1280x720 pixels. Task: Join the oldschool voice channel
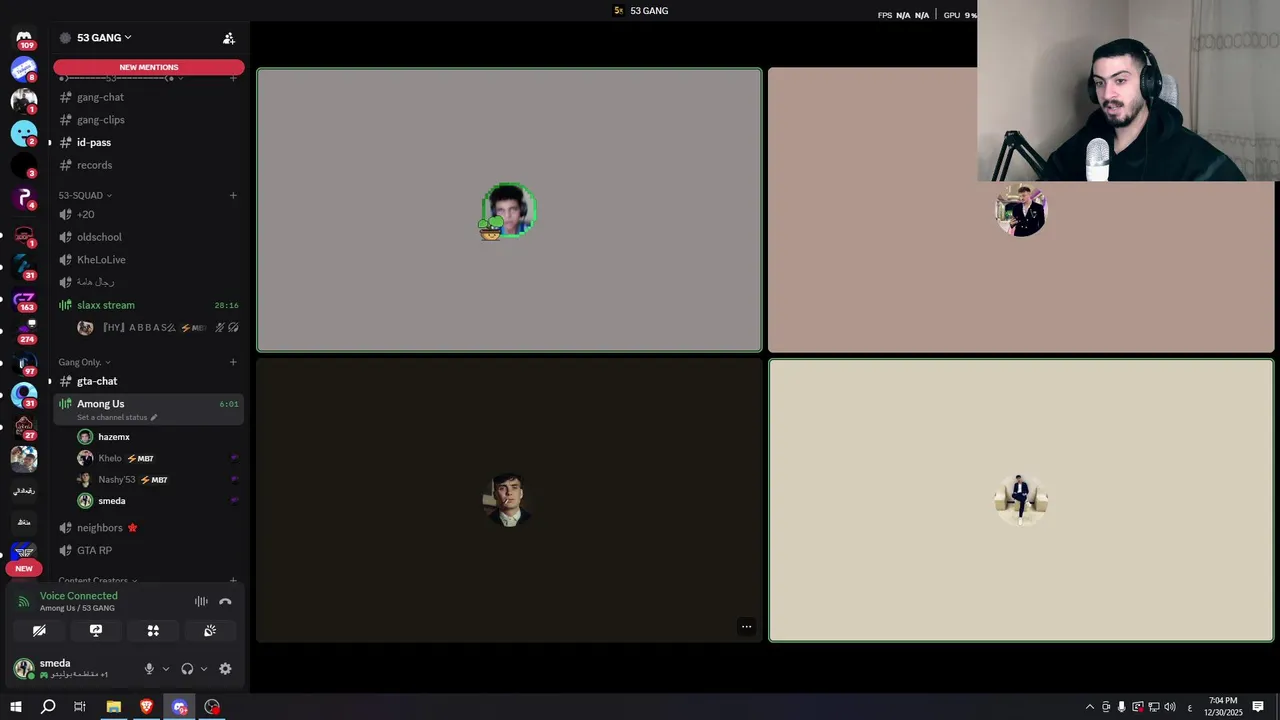click(x=149, y=237)
